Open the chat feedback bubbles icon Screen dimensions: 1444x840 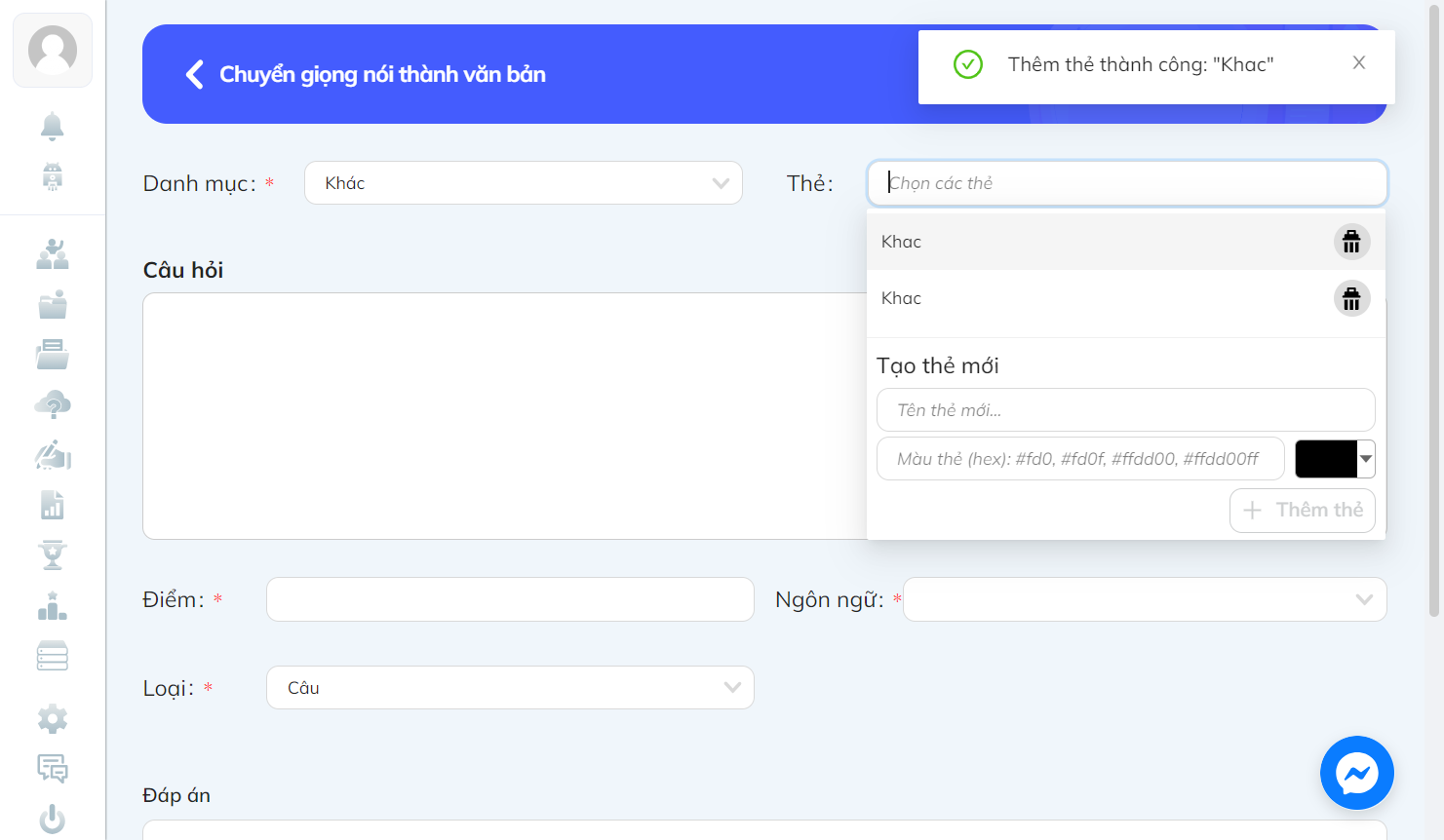[53, 769]
